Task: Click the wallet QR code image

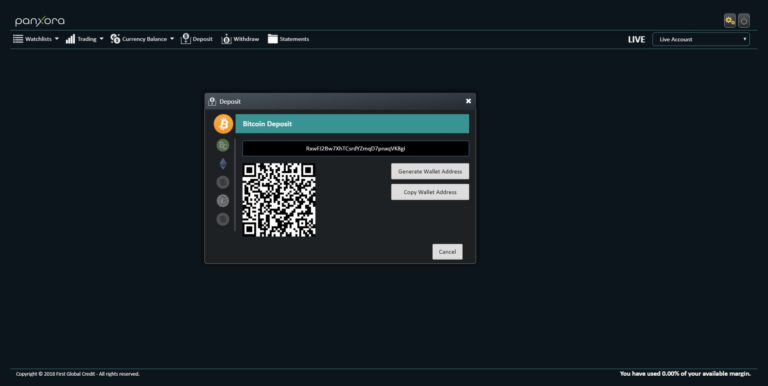Action: pos(279,200)
